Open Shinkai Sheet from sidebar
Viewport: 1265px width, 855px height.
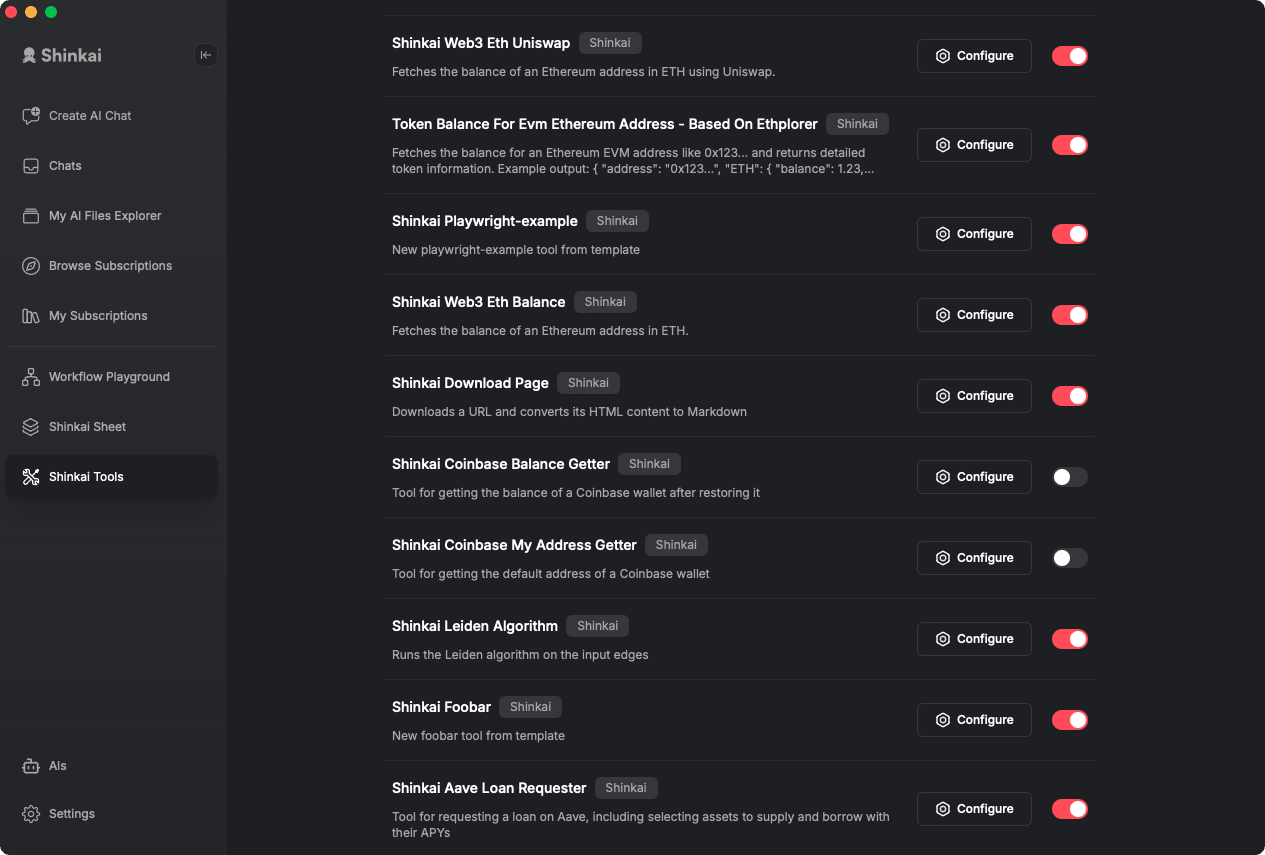[111, 427]
